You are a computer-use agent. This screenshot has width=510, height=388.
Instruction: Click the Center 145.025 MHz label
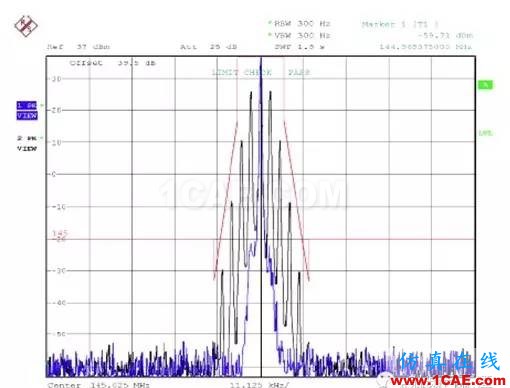(x=99, y=385)
